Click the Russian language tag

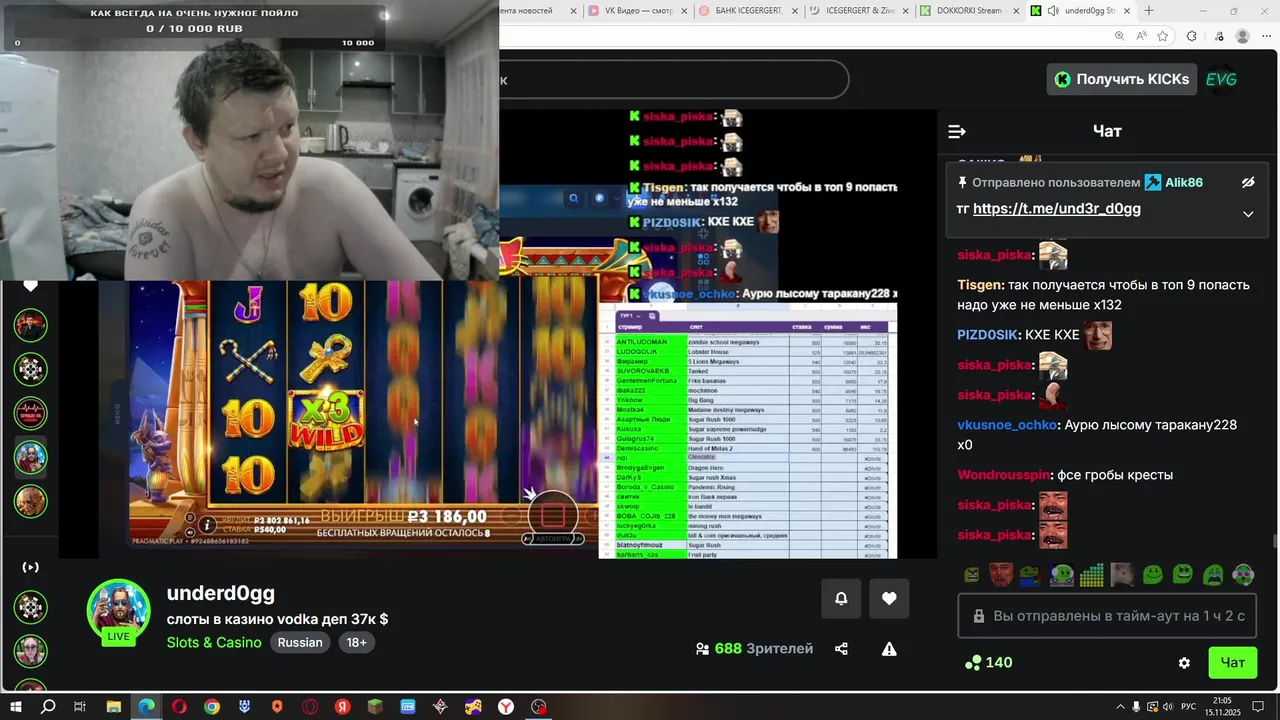pyautogui.click(x=300, y=642)
